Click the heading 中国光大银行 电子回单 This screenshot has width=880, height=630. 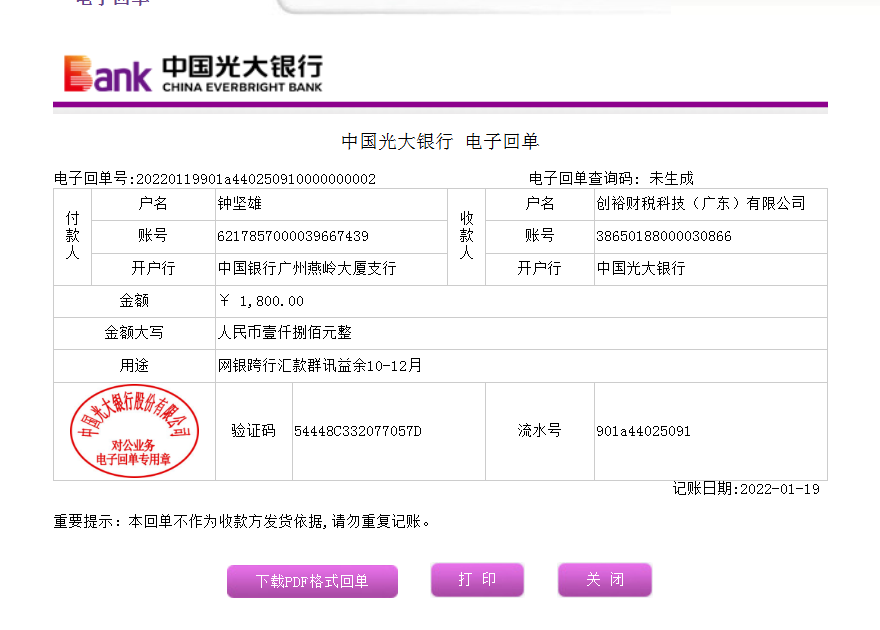click(441, 141)
